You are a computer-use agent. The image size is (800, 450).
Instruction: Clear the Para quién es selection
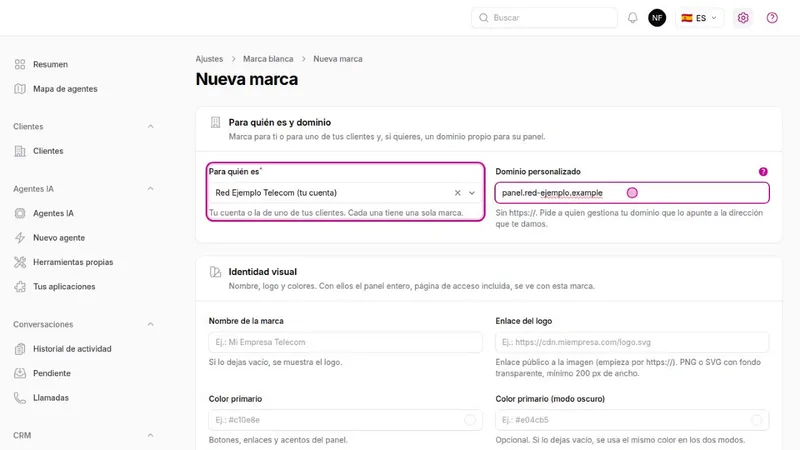(x=458, y=193)
